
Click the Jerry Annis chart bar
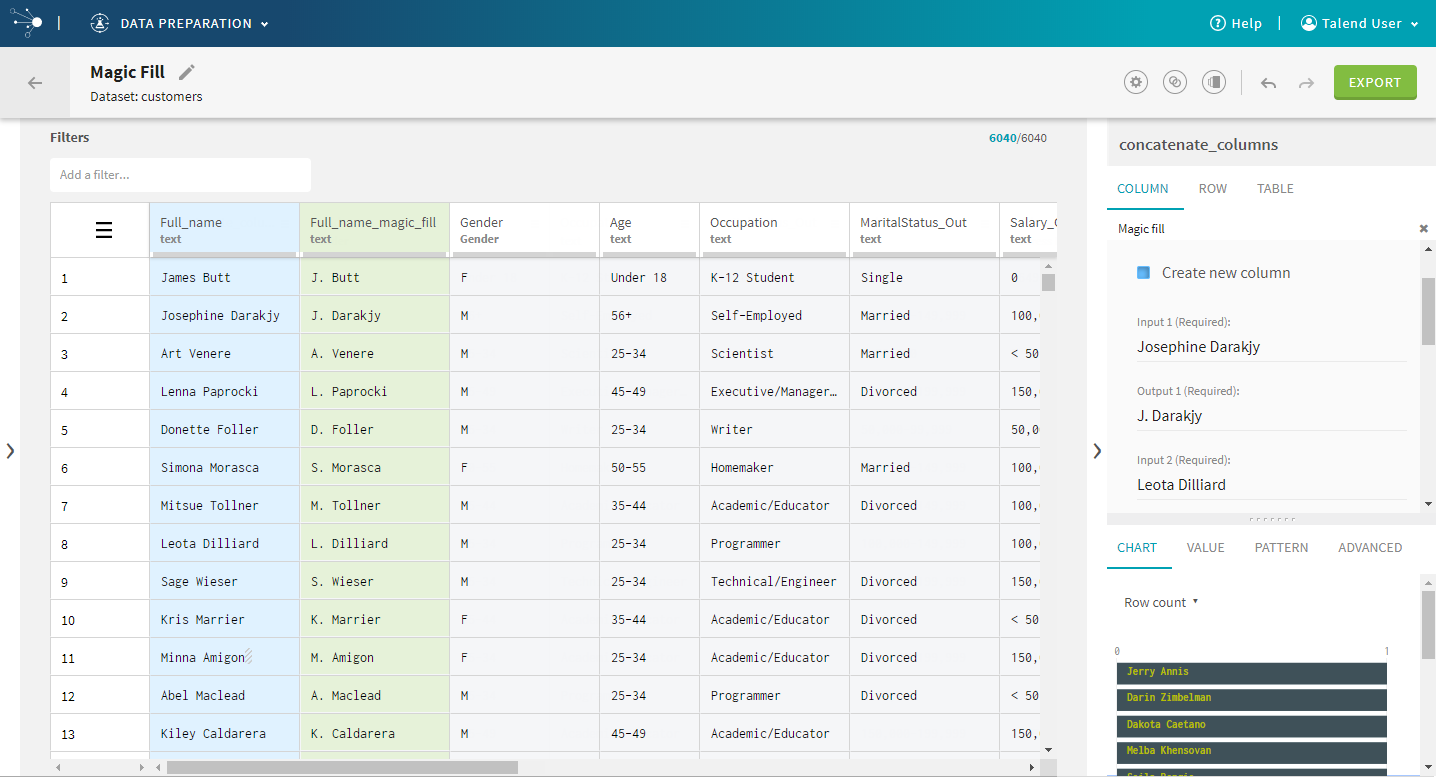1251,672
